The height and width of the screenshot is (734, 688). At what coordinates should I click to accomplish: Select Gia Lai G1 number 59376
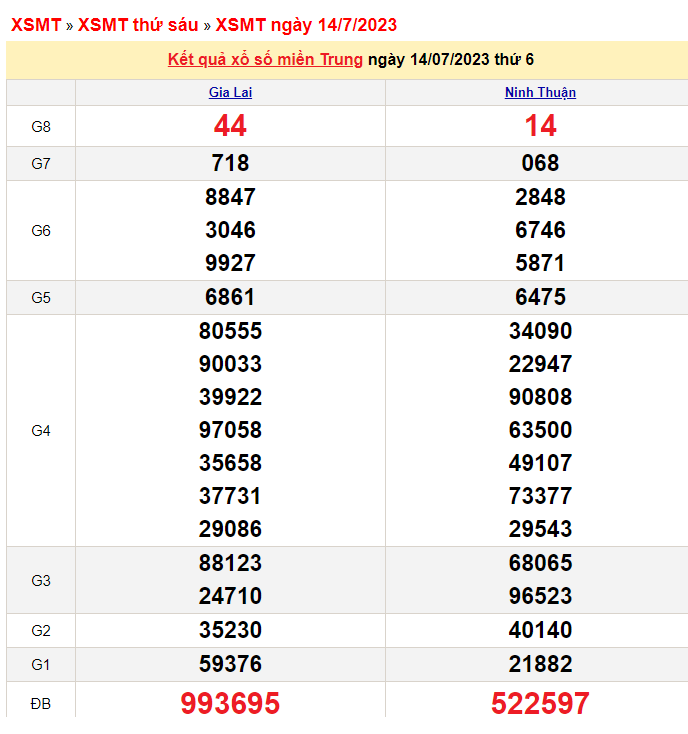(230, 664)
